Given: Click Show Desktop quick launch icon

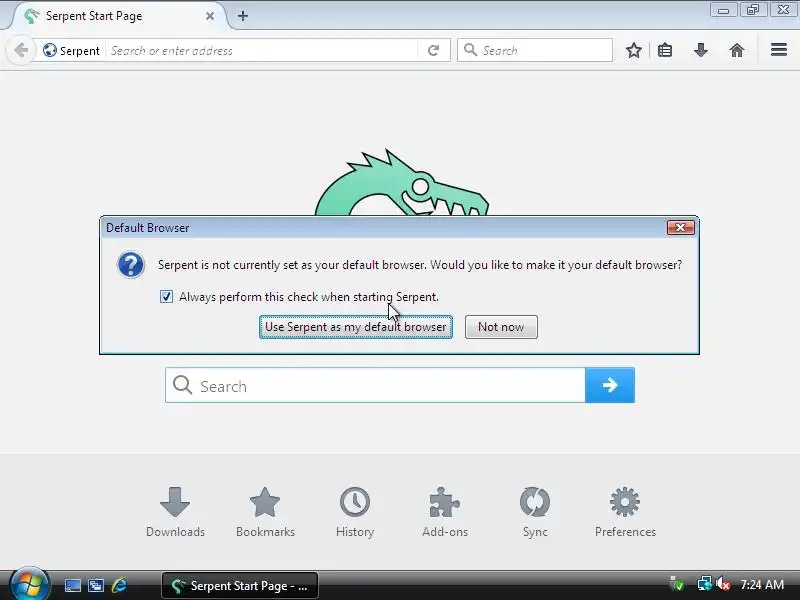Looking at the screenshot, I should 72,585.
